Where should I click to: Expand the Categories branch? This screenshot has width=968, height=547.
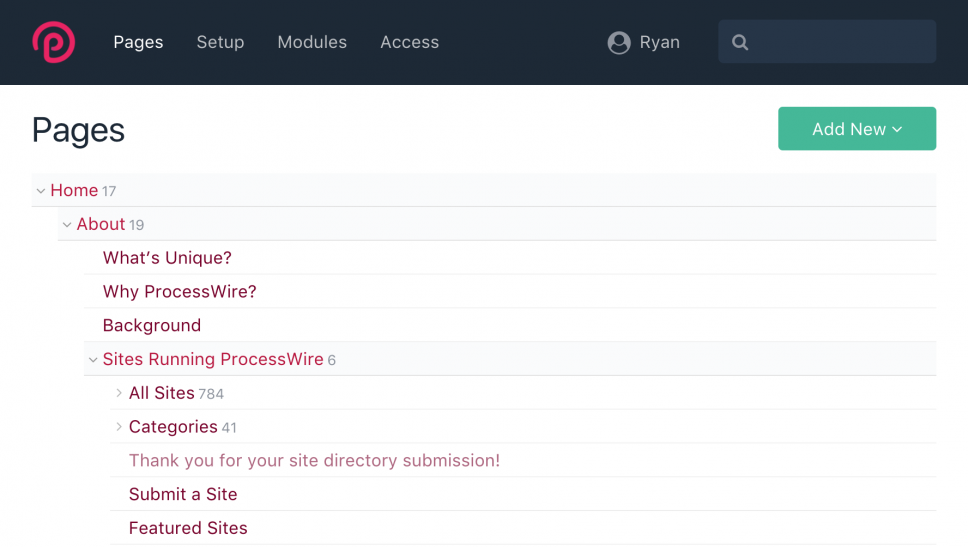tap(119, 427)
